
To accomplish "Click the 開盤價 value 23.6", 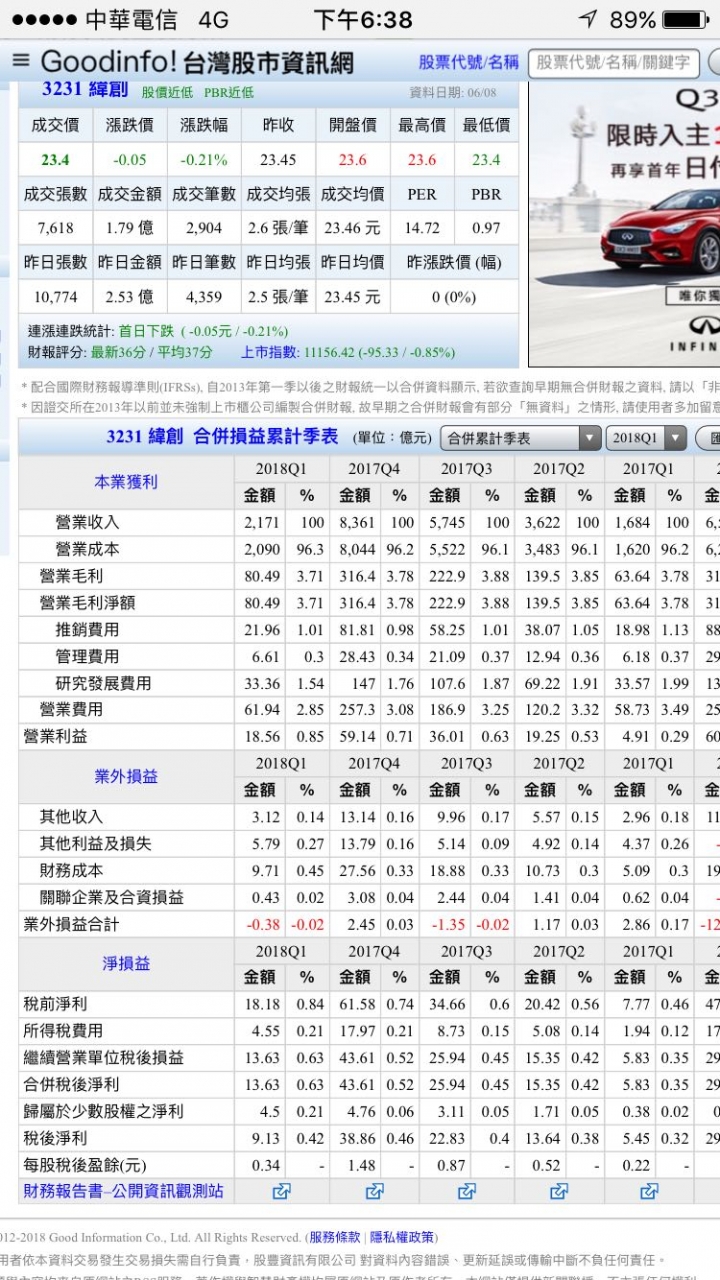I will [352, 160].
